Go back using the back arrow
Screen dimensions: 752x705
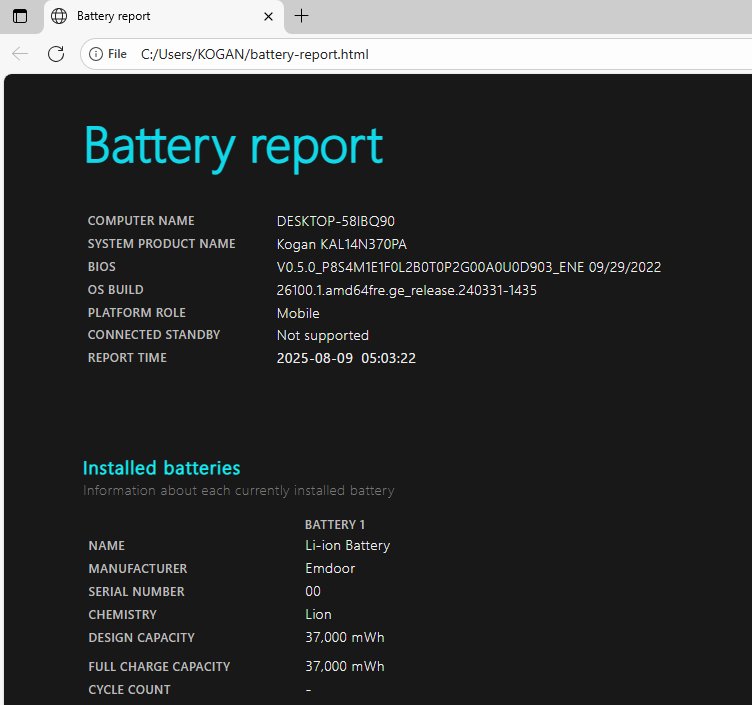pyautogui.click(x=20, y=54)
